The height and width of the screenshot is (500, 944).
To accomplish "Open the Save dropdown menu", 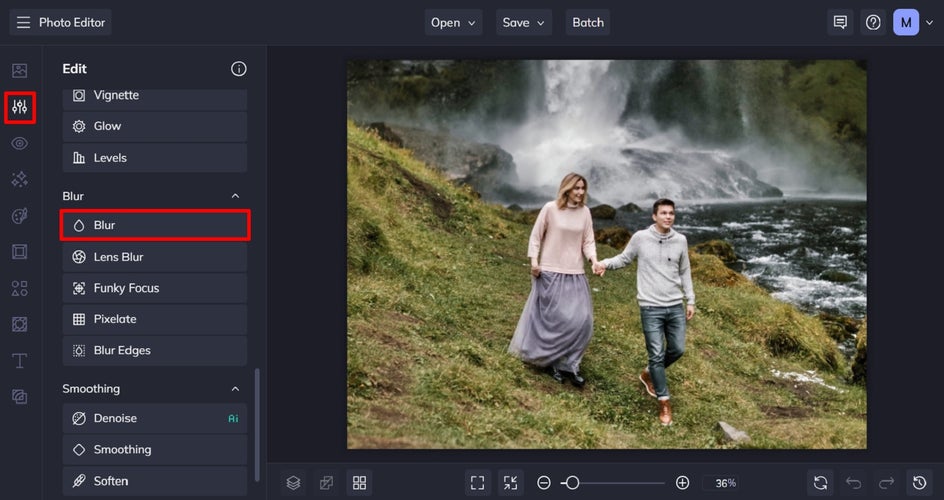I will click(524, 22).
